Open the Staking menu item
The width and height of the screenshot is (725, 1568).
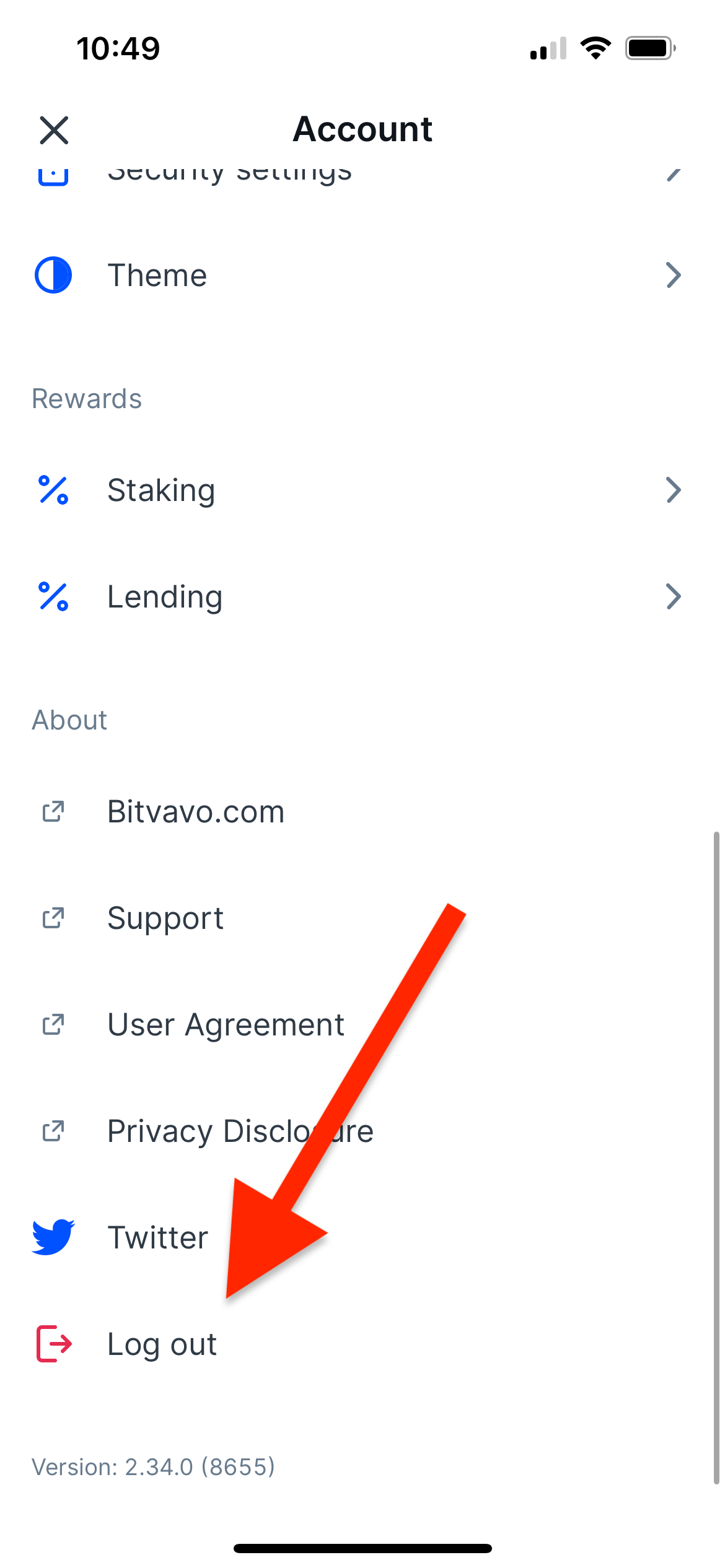[362, 490]
